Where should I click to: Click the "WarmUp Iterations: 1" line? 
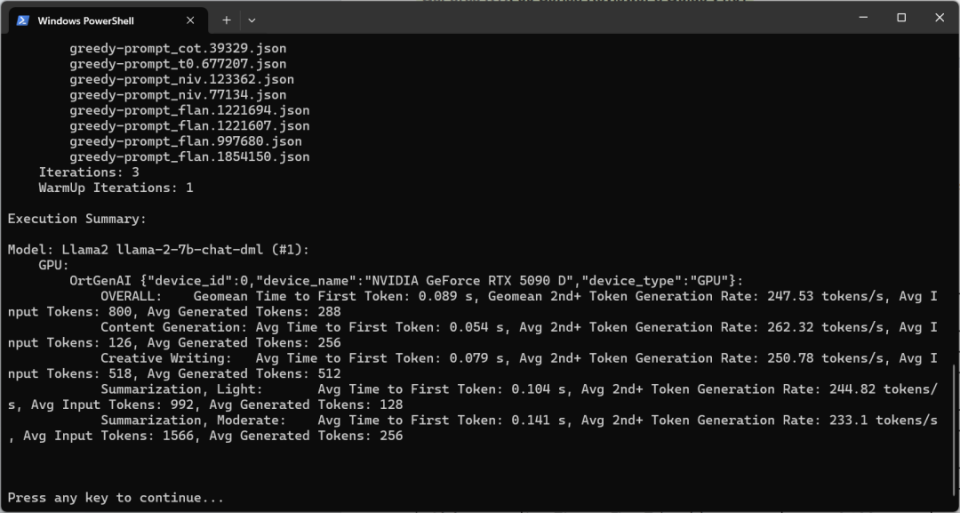(x=115, y=187)
